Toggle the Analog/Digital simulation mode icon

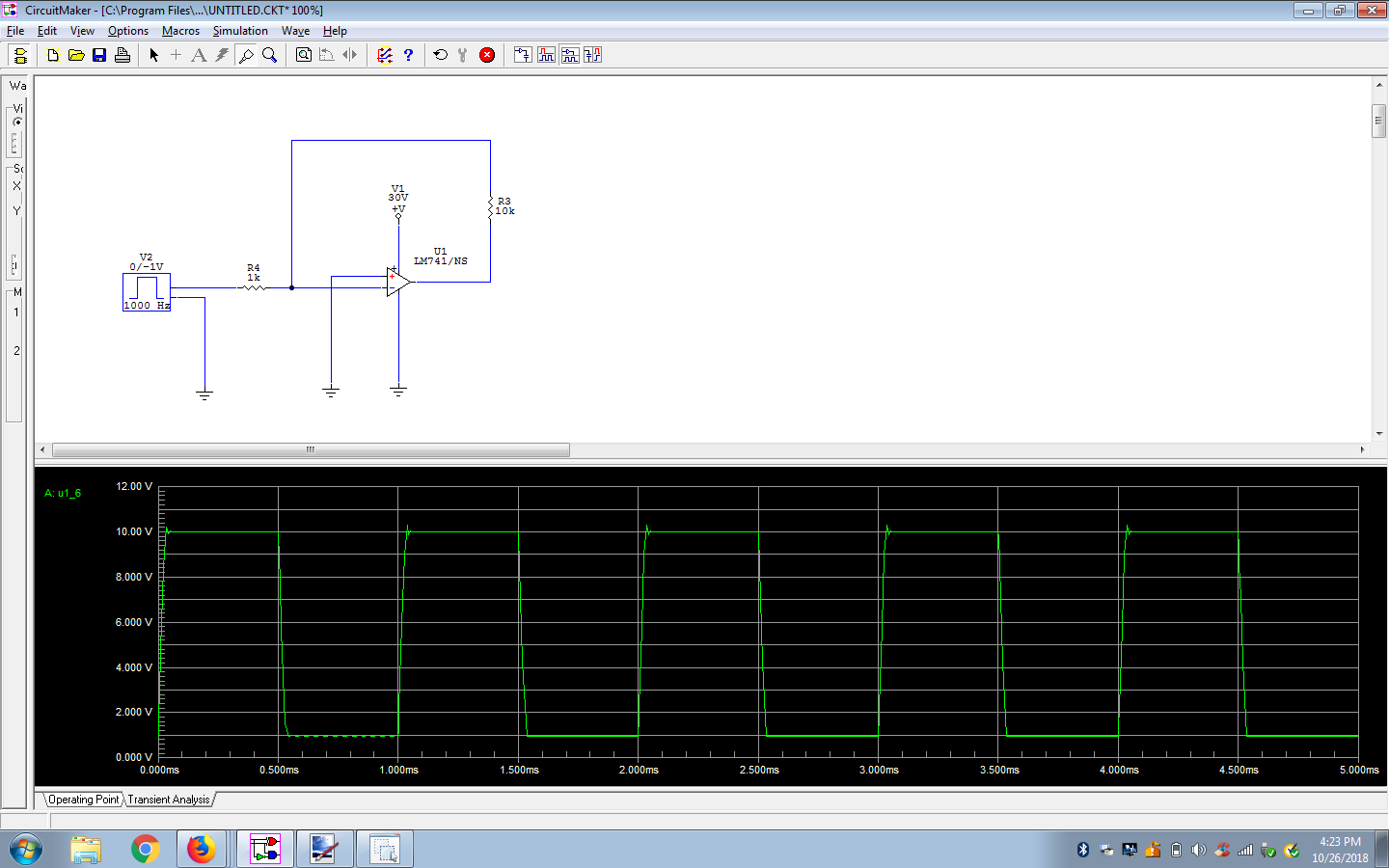pos(385,55)
